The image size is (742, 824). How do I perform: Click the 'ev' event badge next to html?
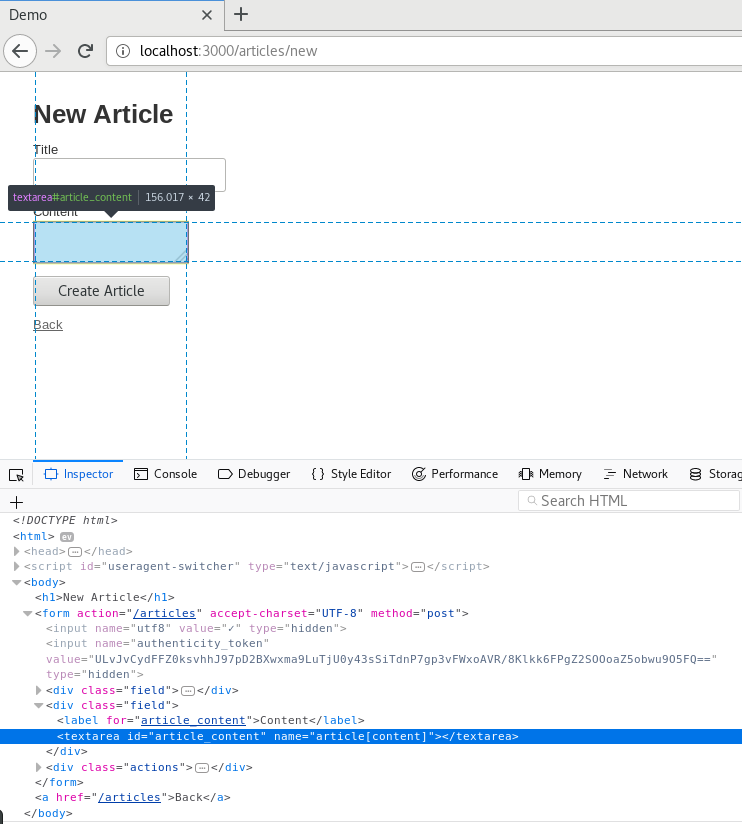pos(67,537)
